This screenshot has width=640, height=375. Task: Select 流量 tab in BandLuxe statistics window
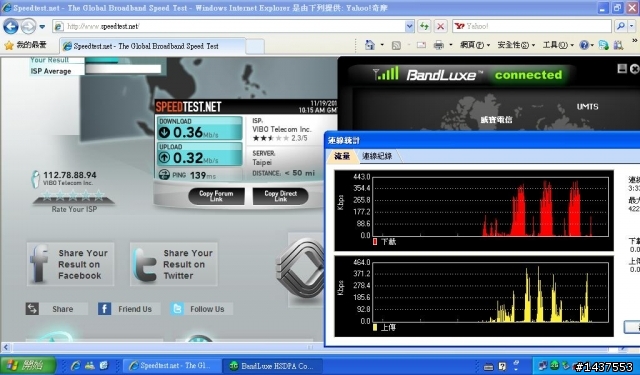(x=342, y=156)
